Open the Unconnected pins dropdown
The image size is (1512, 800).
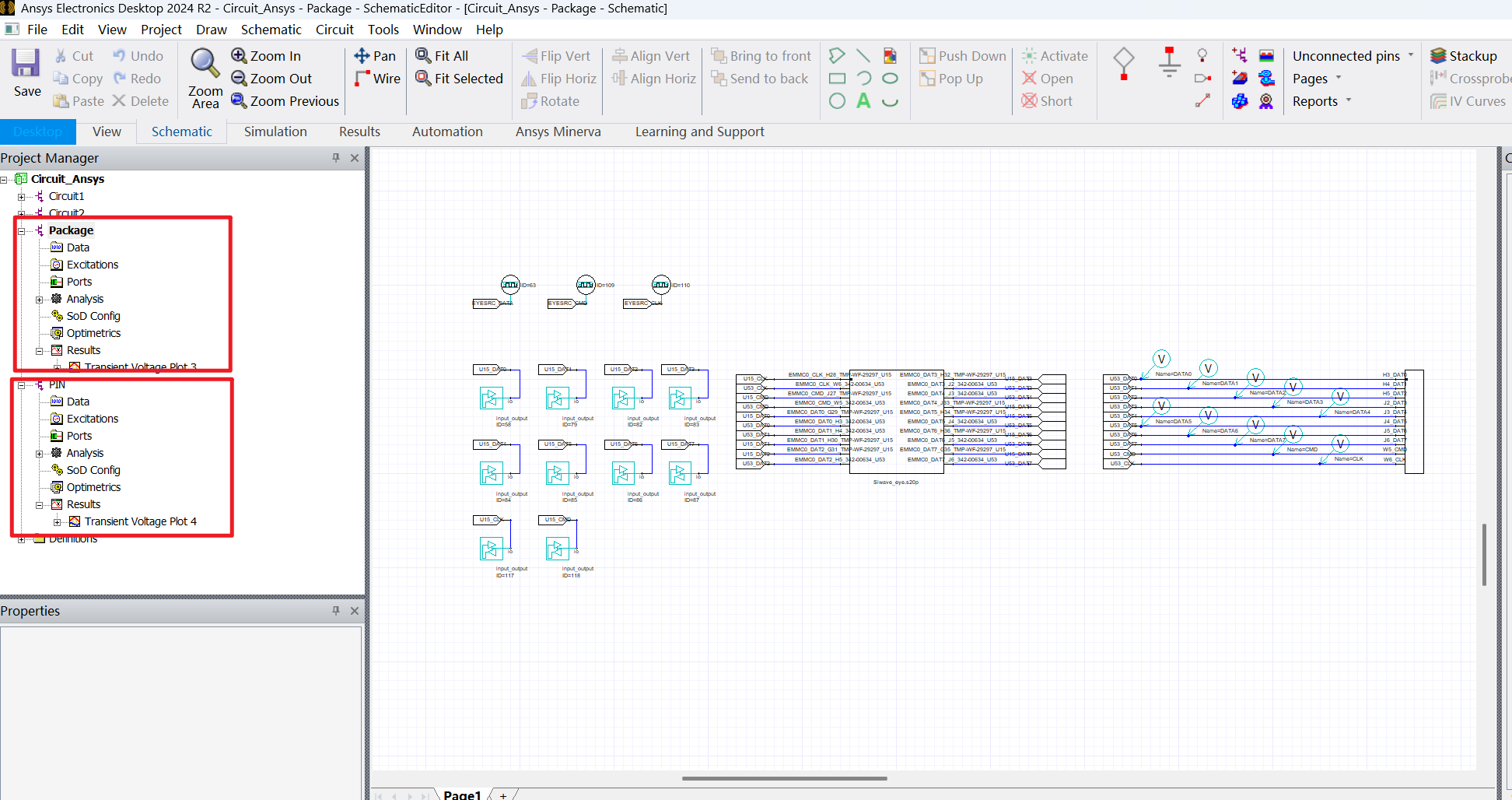coord(1353,56)
